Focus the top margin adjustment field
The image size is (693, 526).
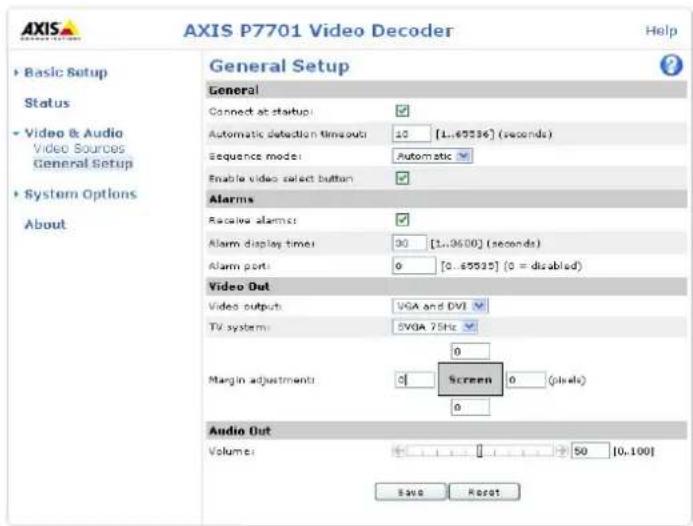click(x=470, y=351)
